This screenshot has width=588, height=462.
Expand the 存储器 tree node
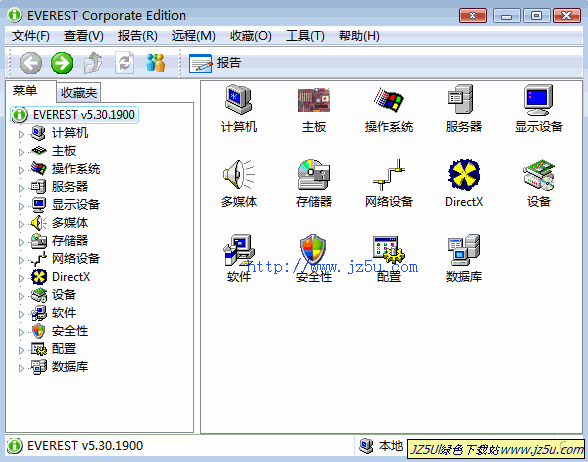coord(21,242)
